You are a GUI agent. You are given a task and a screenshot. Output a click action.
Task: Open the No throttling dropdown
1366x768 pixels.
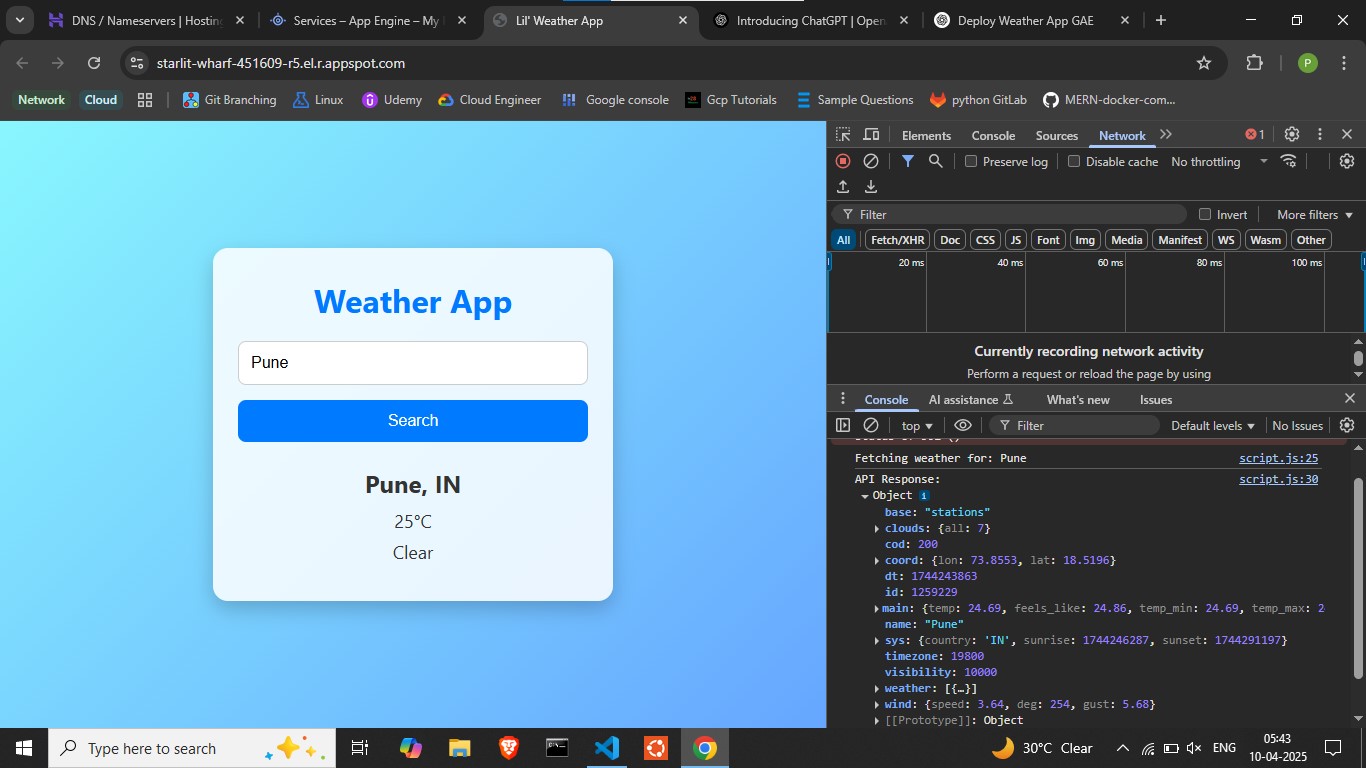click(1218, 161)
